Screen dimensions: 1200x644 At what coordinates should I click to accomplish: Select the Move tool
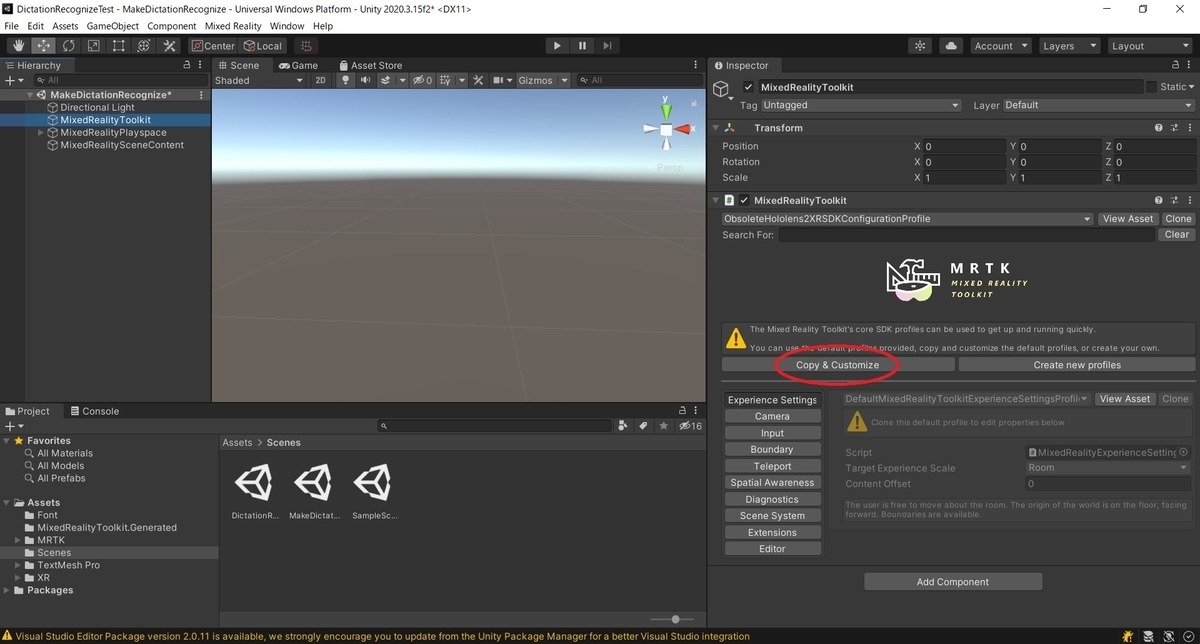44,46
